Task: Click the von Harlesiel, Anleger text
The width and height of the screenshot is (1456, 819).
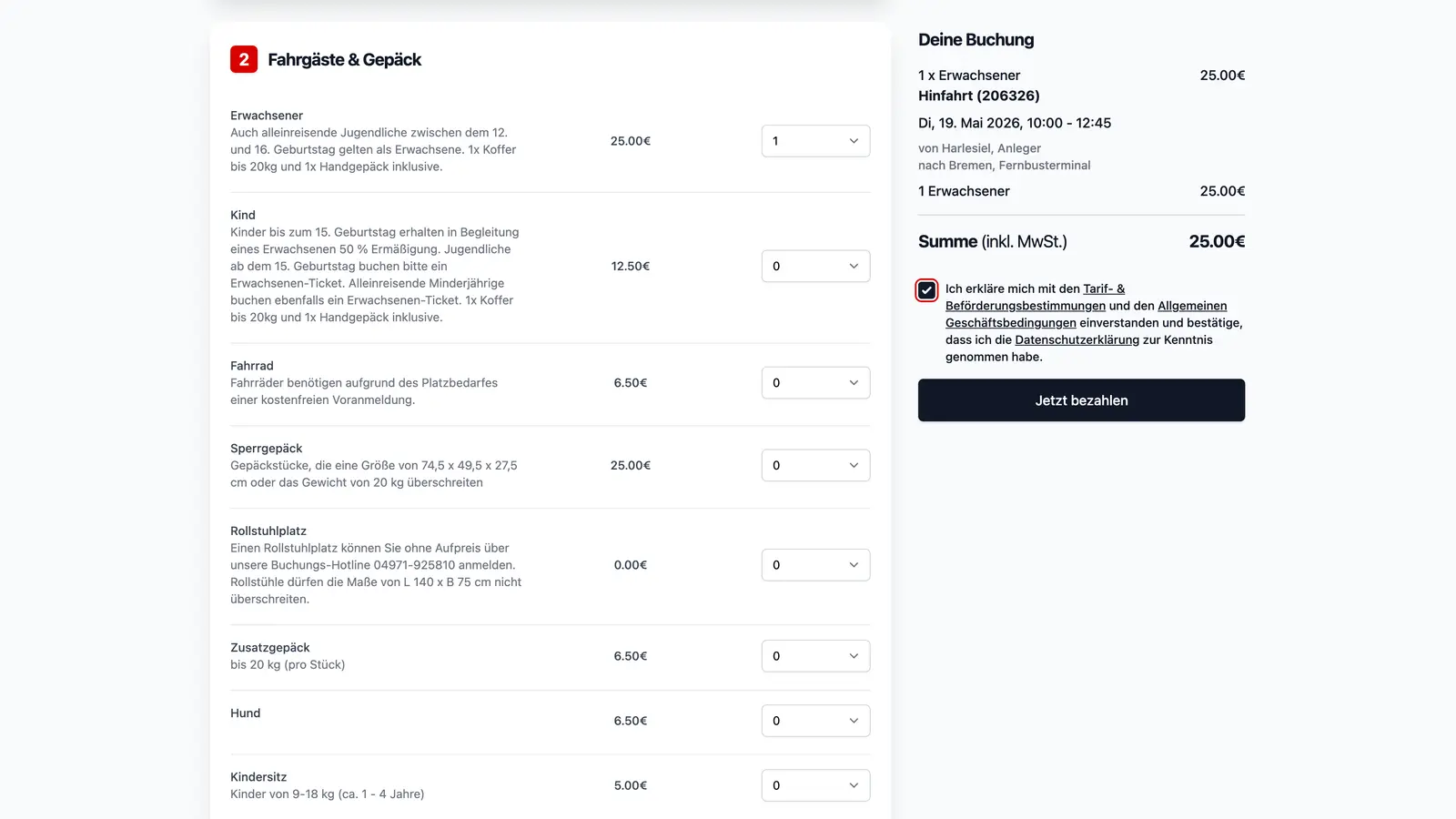Action: tap(979, 148)
